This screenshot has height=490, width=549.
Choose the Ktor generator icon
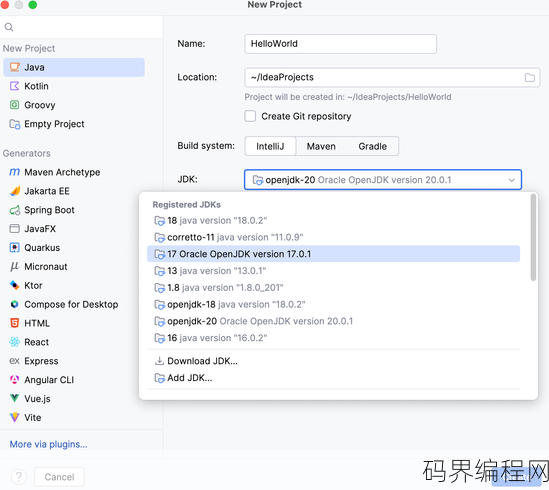point(14,285)
